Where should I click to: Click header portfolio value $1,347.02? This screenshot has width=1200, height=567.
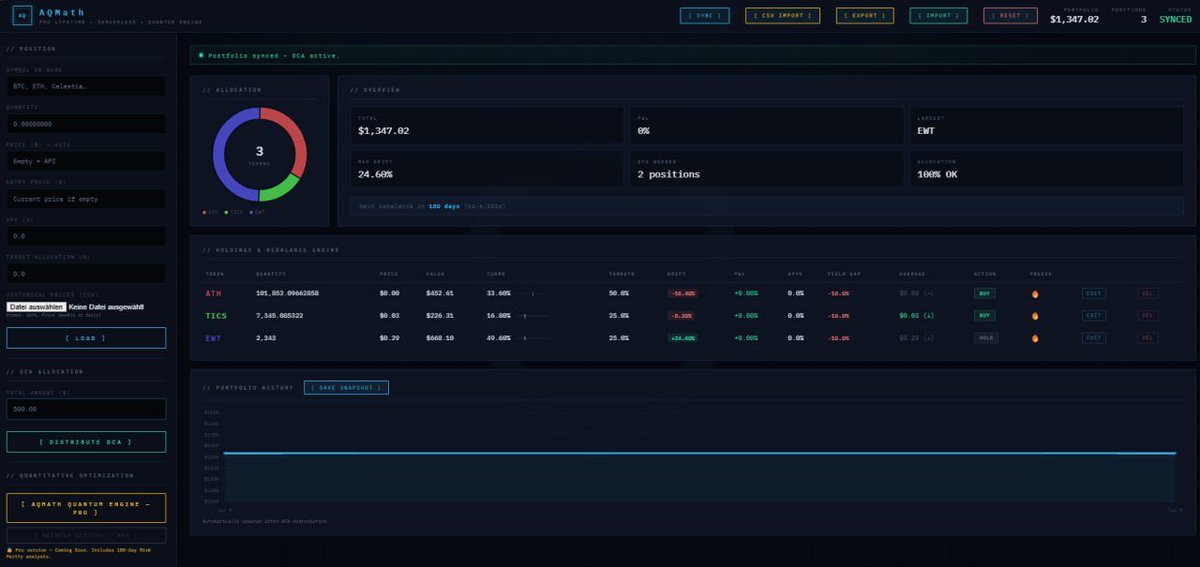[1074, 19]
